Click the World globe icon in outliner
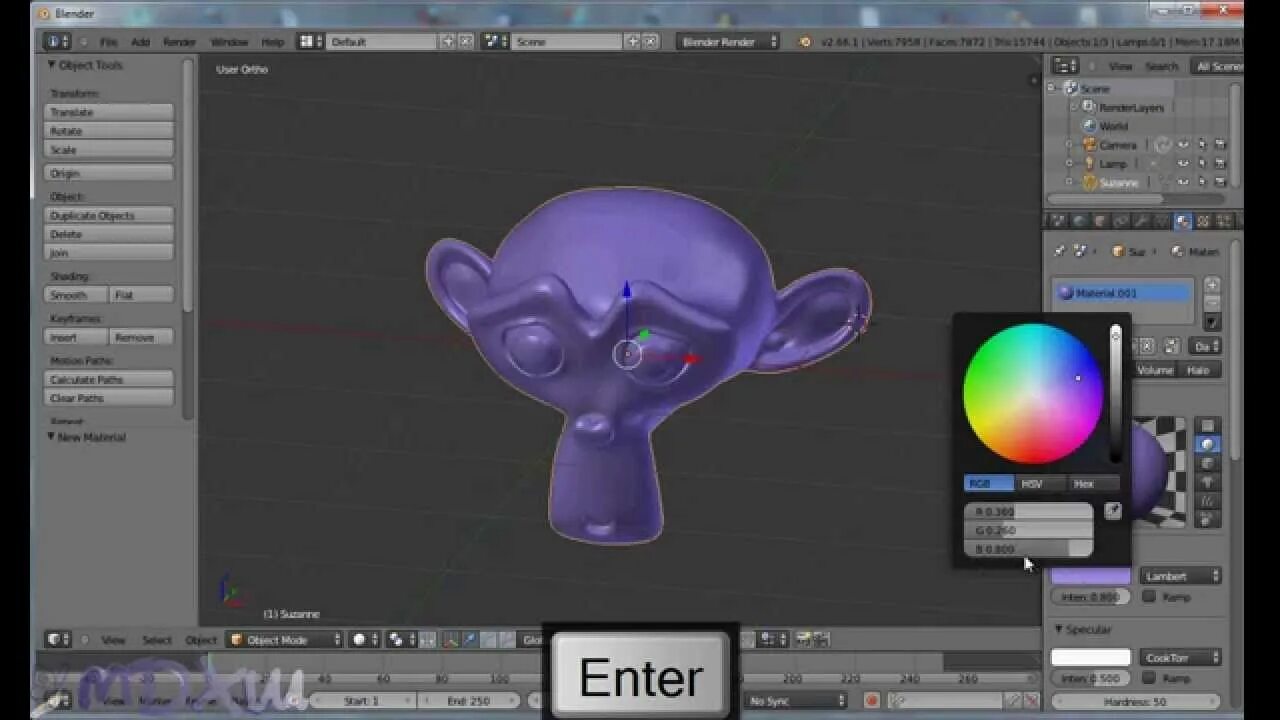This screenshot has width=1280, height=720. (1089, 126)
